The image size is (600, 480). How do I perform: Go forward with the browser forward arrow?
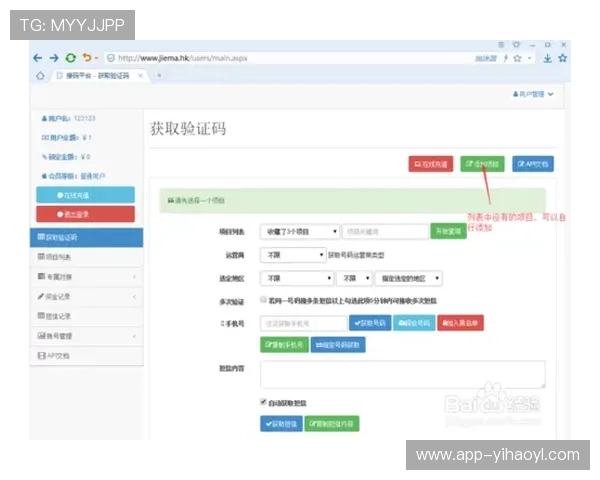[x=54, y=58]
